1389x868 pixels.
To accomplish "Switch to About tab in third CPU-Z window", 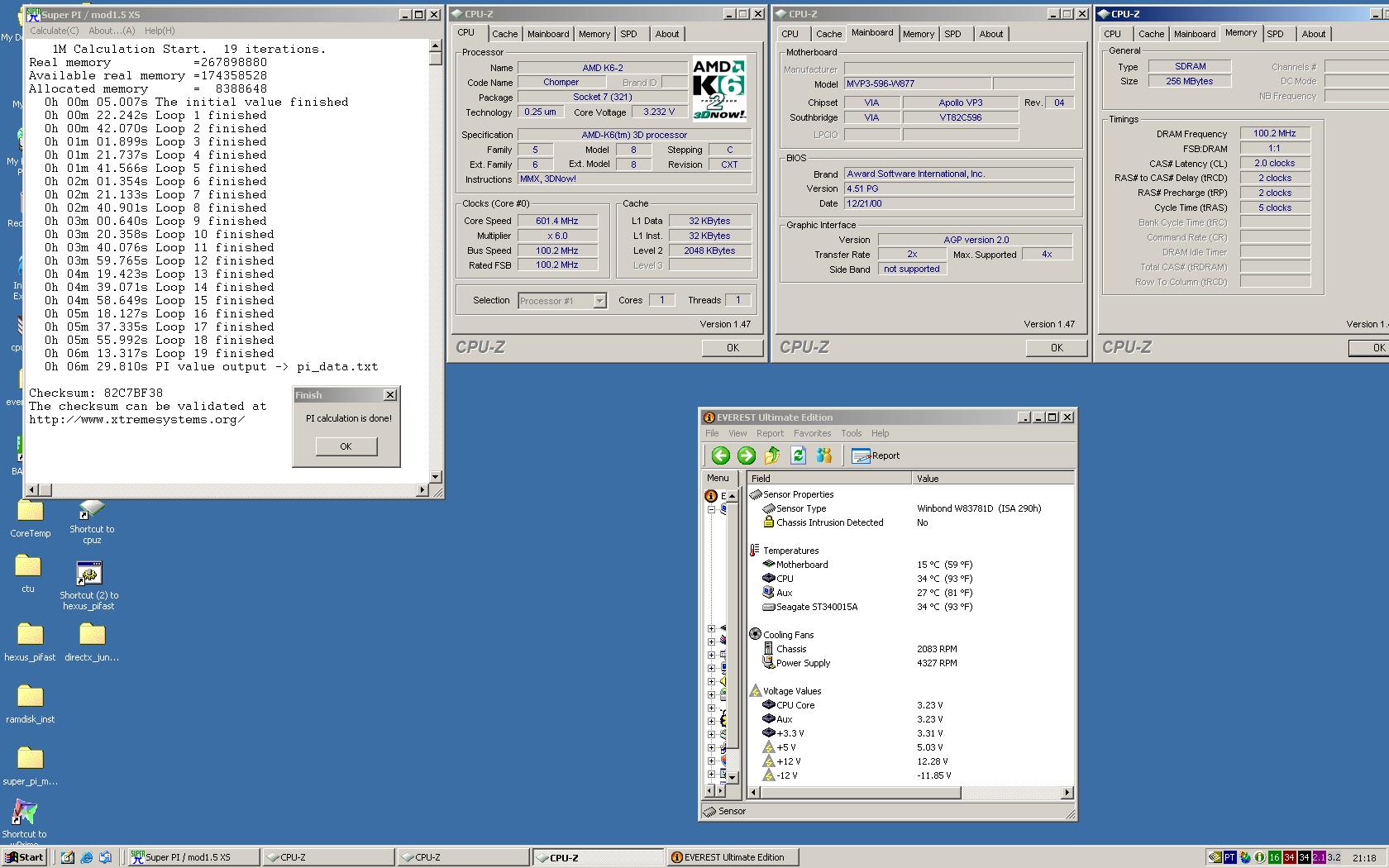I will click(x=1313, y=34).
